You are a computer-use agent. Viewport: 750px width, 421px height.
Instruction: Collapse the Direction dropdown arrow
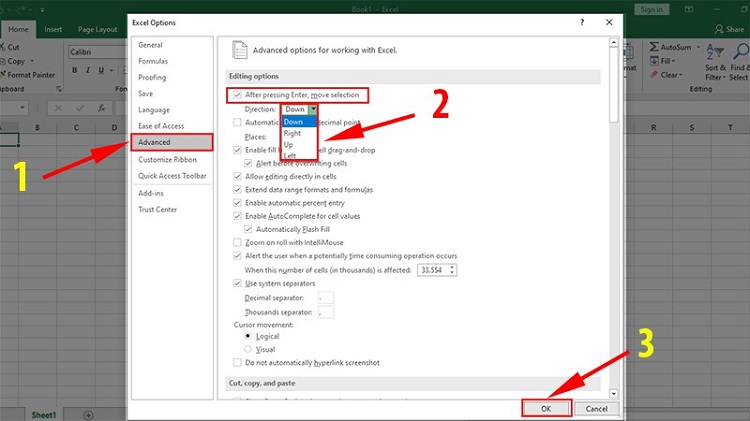click(x=313, y=110)
